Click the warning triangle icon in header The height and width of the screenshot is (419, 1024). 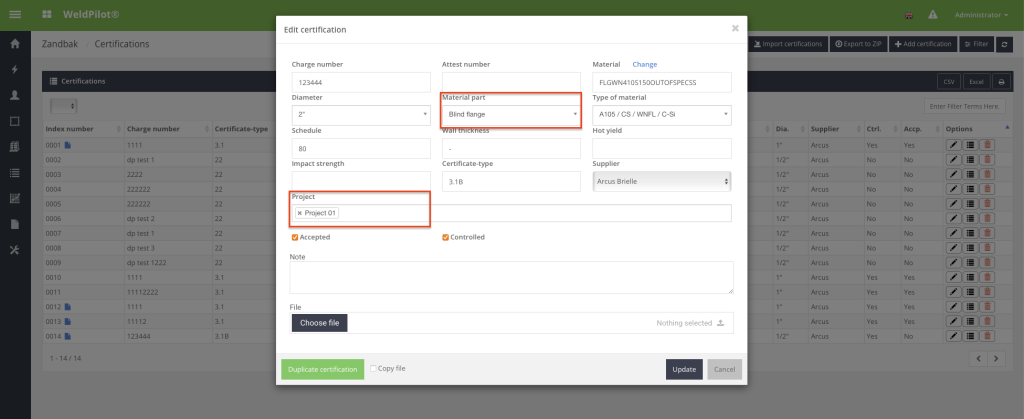coord(932,15)
